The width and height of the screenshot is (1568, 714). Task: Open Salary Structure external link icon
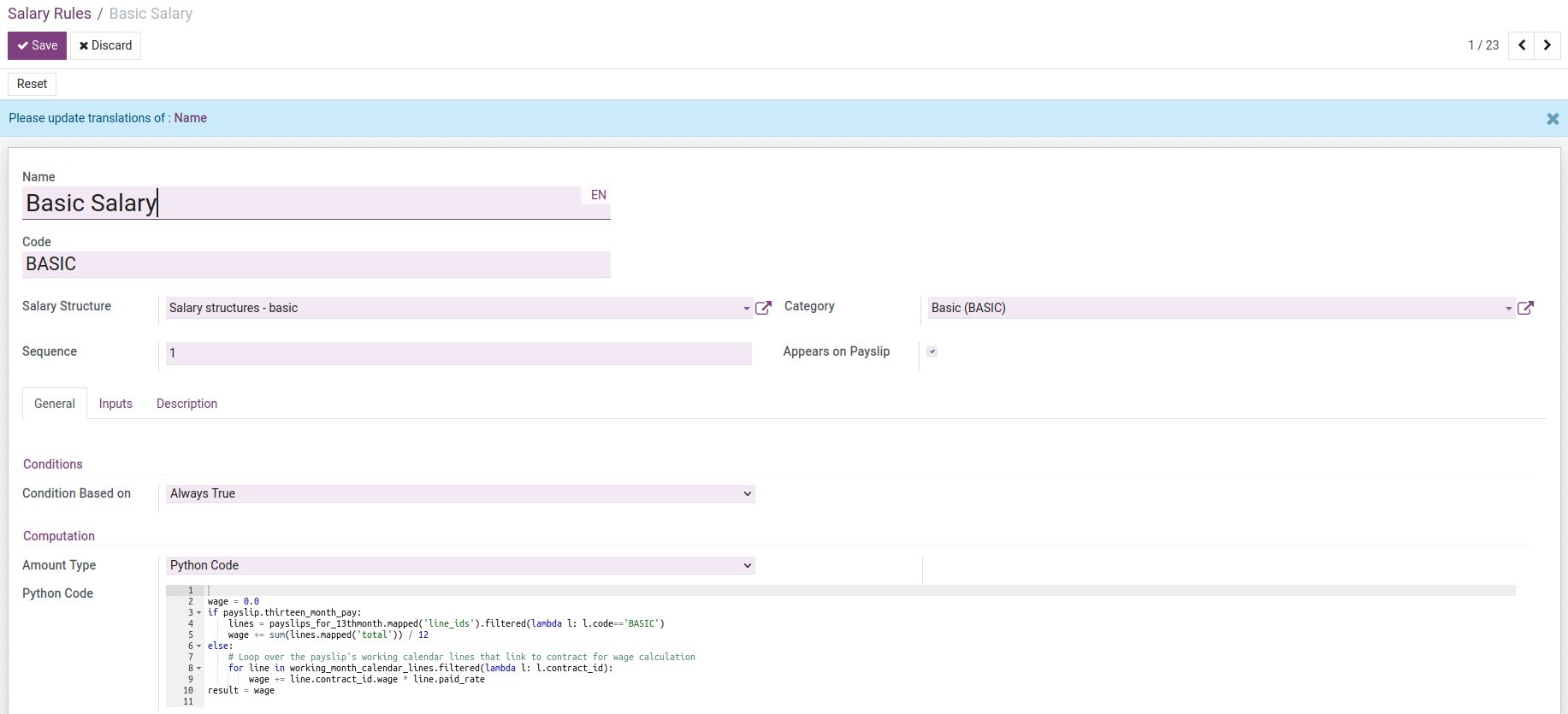(763, 308)
